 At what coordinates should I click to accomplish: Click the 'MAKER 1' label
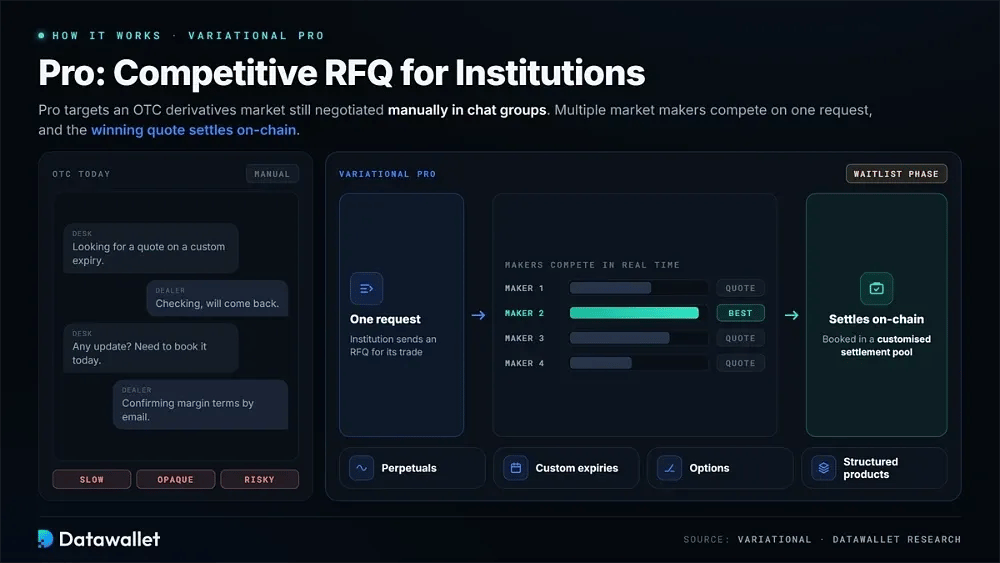coord(524,288)
